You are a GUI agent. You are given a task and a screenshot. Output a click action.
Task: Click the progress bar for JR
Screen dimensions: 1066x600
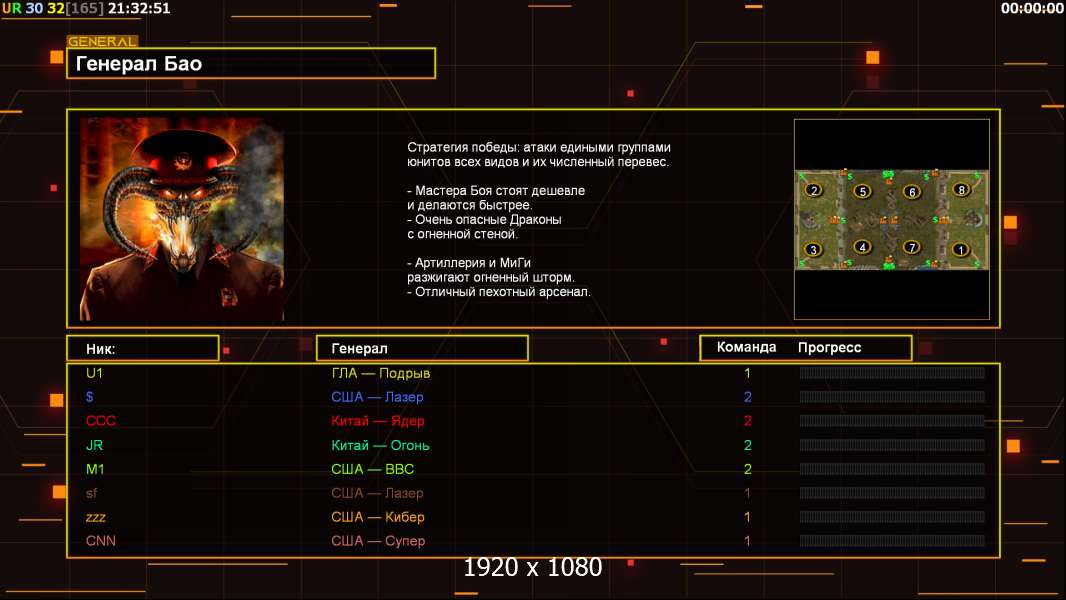[892, 445]
